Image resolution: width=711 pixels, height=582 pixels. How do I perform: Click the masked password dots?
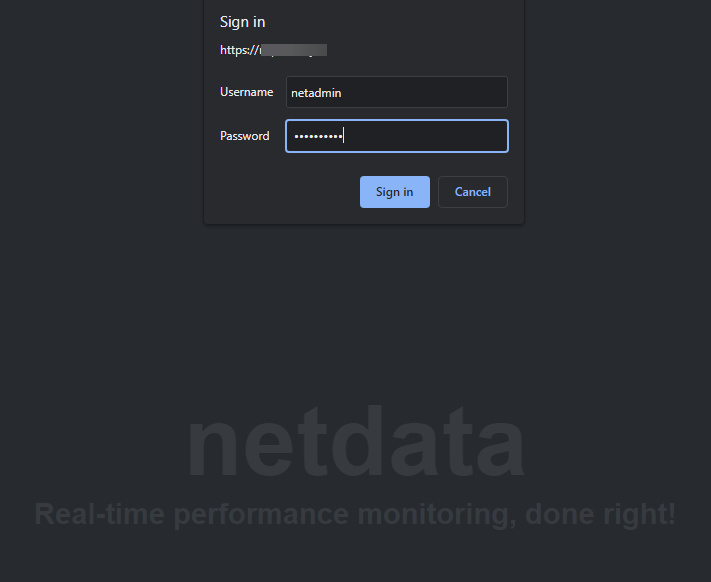coord(318,136)
